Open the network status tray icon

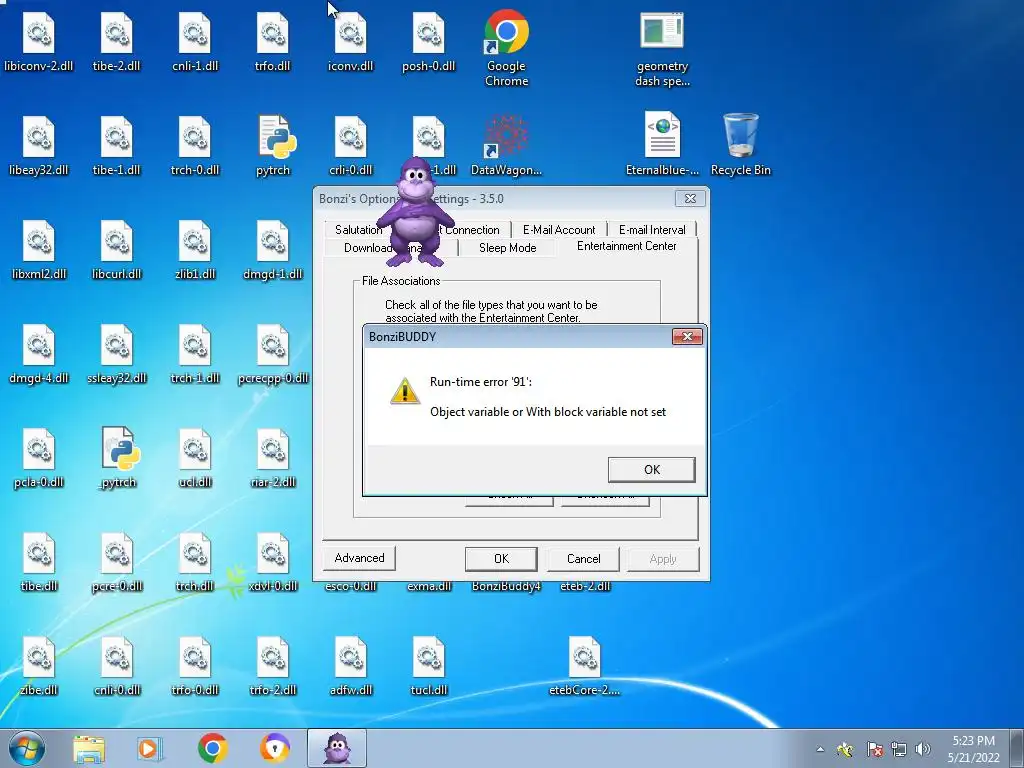point(899,749)
